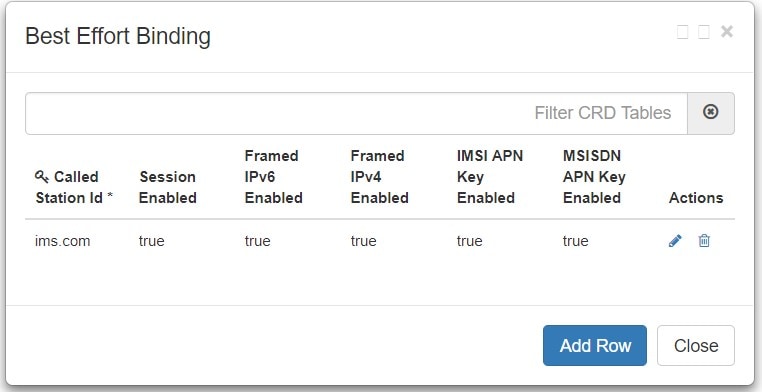Select the MSISDN APN Key Enabled header
This screenshot has height=392, width=762.
pos(594,177)
